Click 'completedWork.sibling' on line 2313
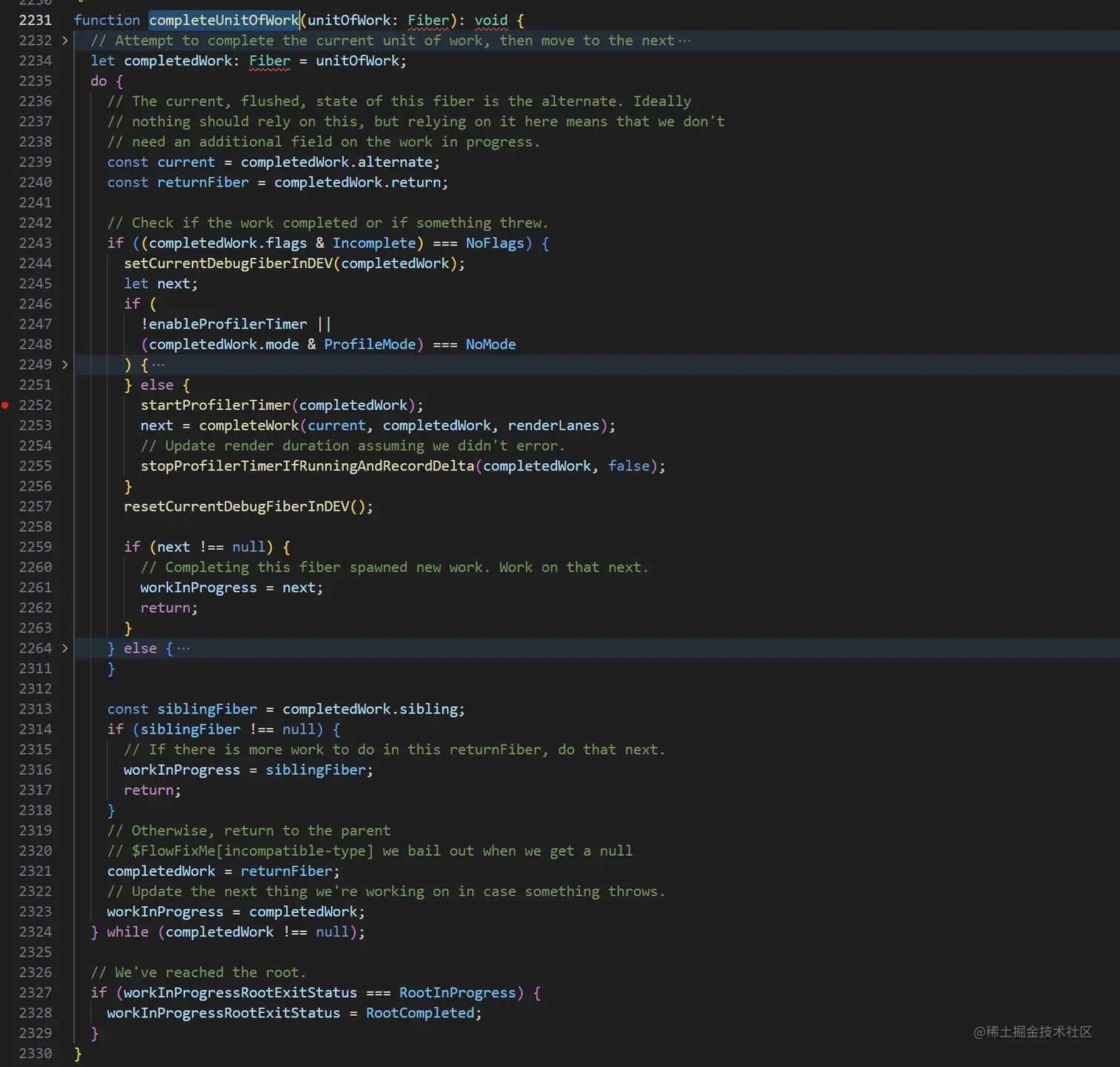The width and height of the screenshot is (1120, 1067). pos(370,709)
